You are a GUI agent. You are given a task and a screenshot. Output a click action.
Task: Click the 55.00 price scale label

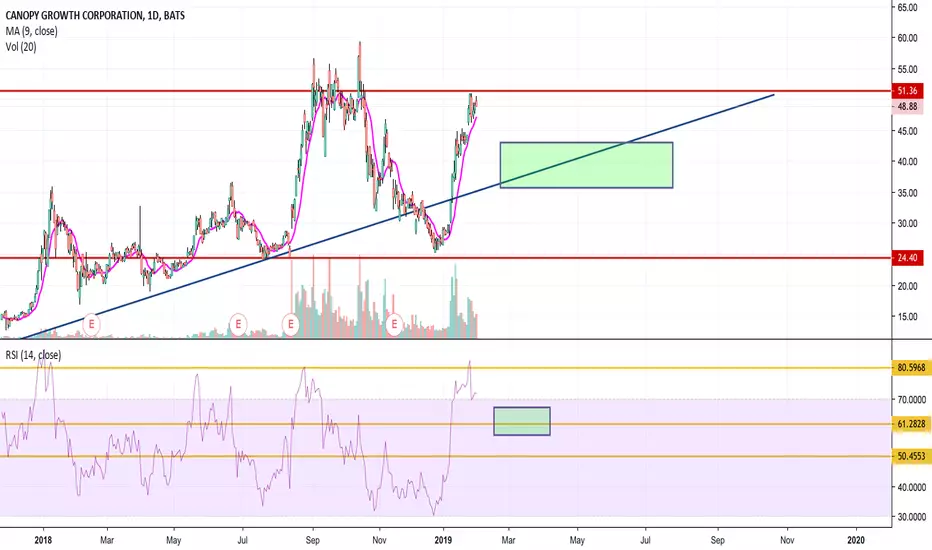click(907, 70)
